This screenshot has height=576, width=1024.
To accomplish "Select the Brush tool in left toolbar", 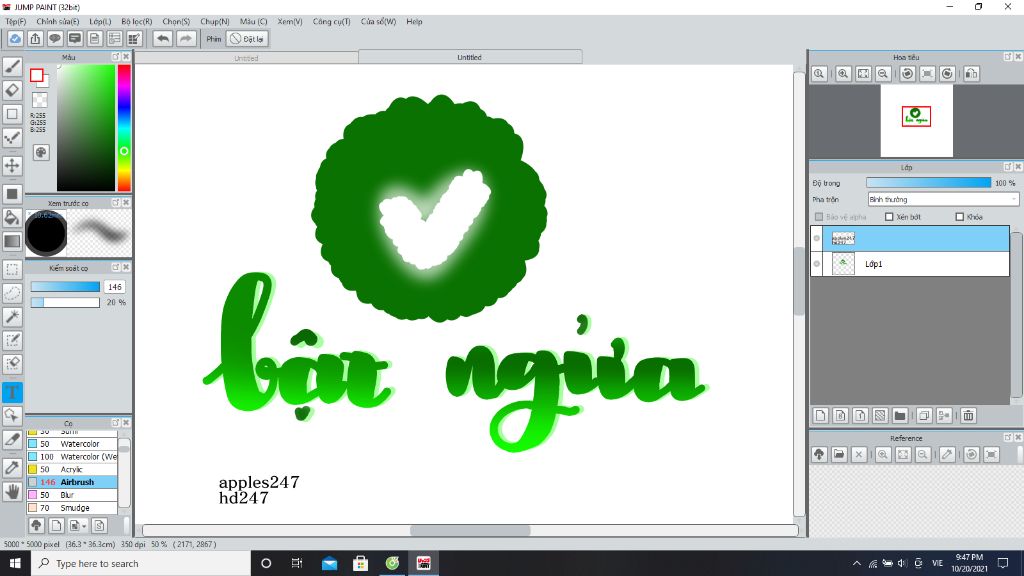I will (x=12, y=66).
